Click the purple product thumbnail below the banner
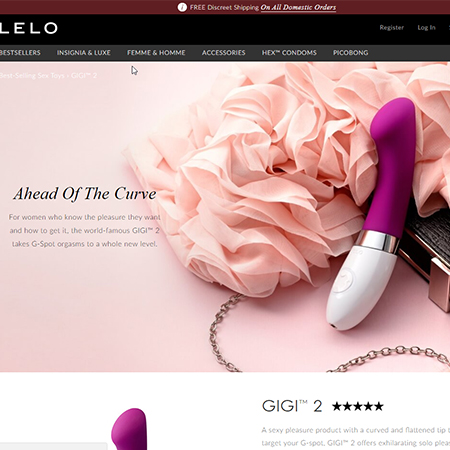The height and width of the screenshot is (450, 450). [129, 429]
